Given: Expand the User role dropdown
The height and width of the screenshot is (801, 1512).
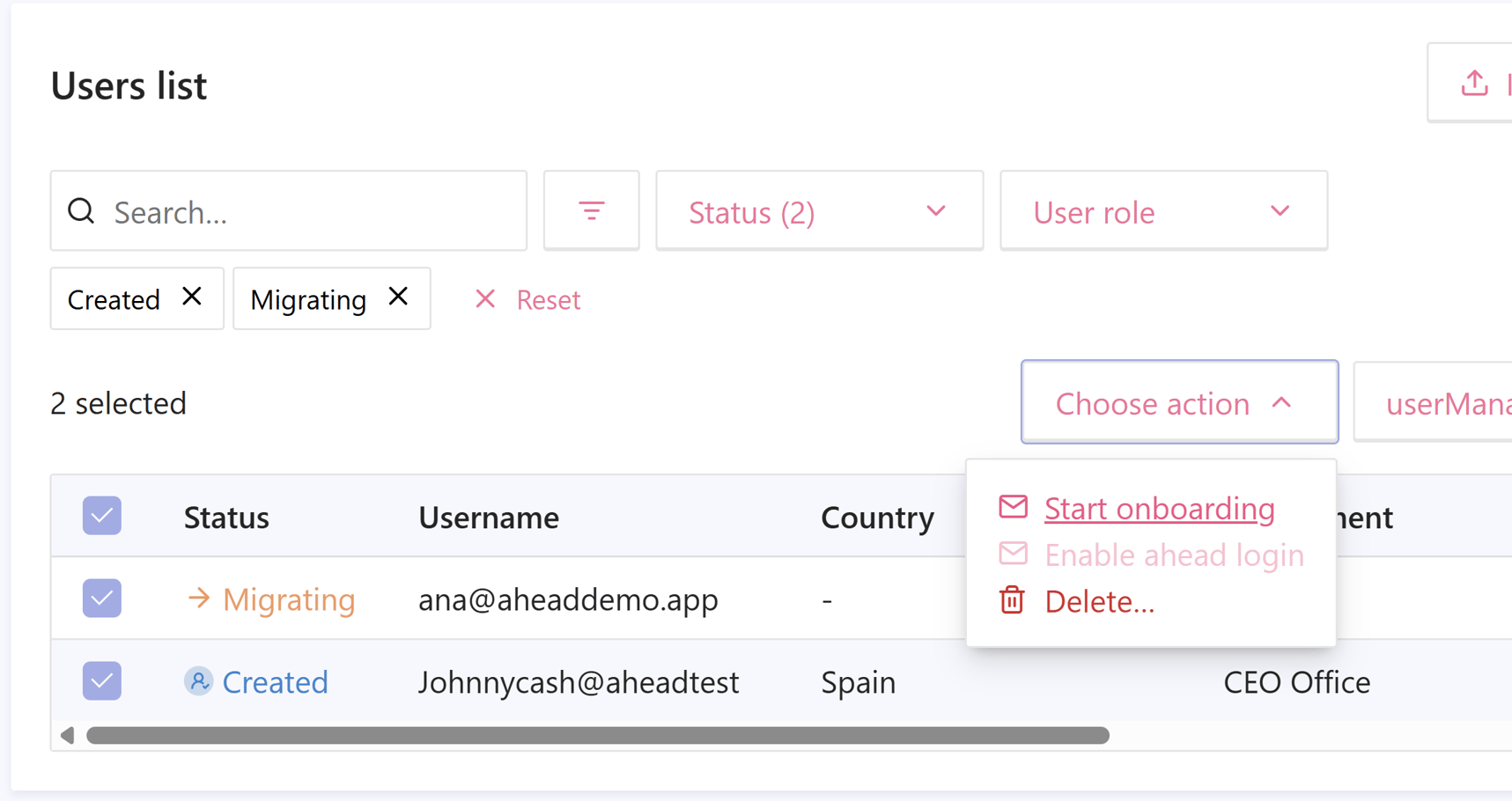Looking at the screenshot, I should click(1162, 211).
